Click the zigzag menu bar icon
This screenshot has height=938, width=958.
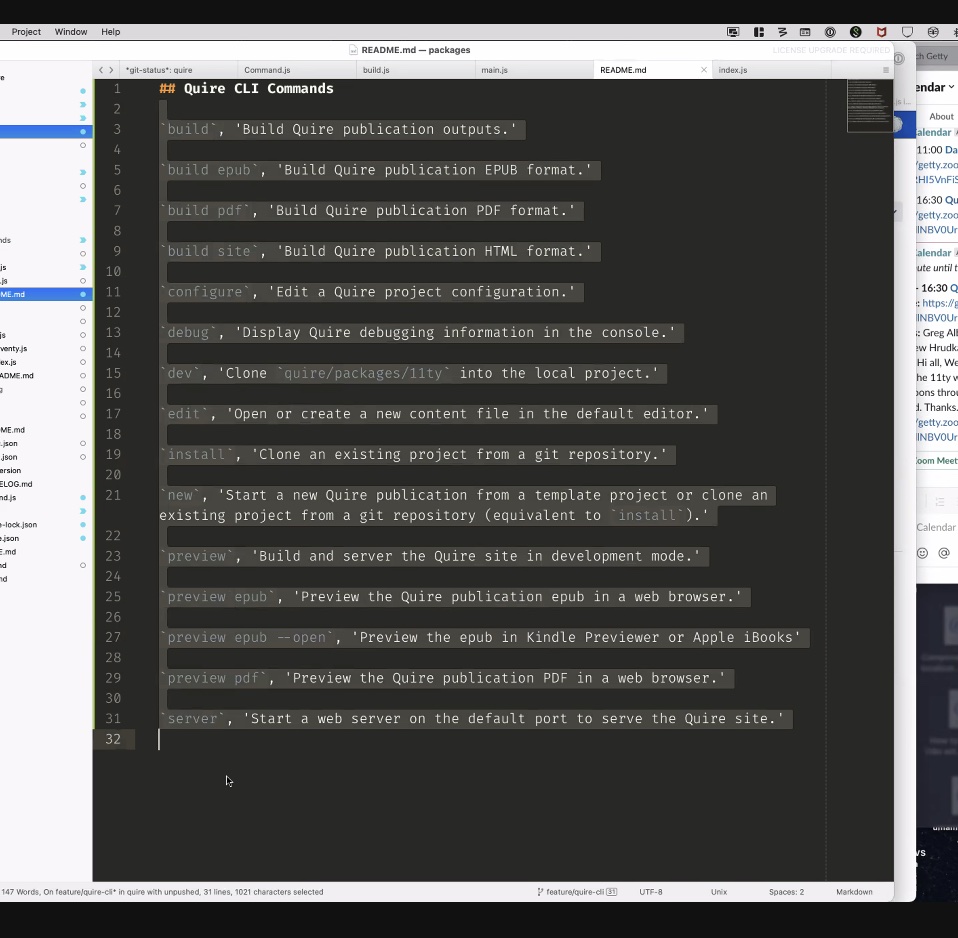tap(783, 32)
